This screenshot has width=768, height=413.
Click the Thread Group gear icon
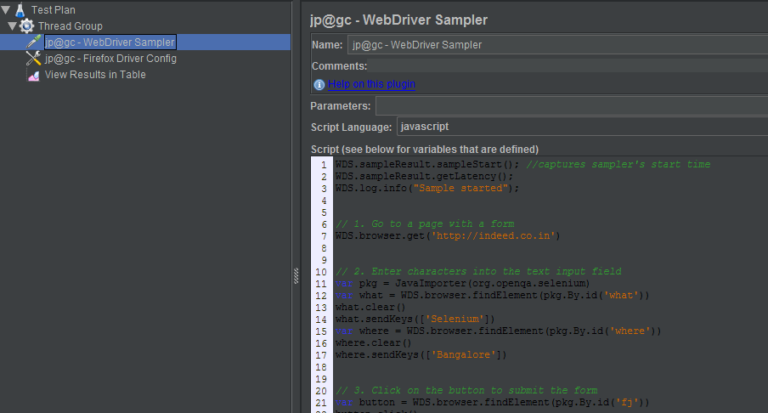(x=26, y=26)
